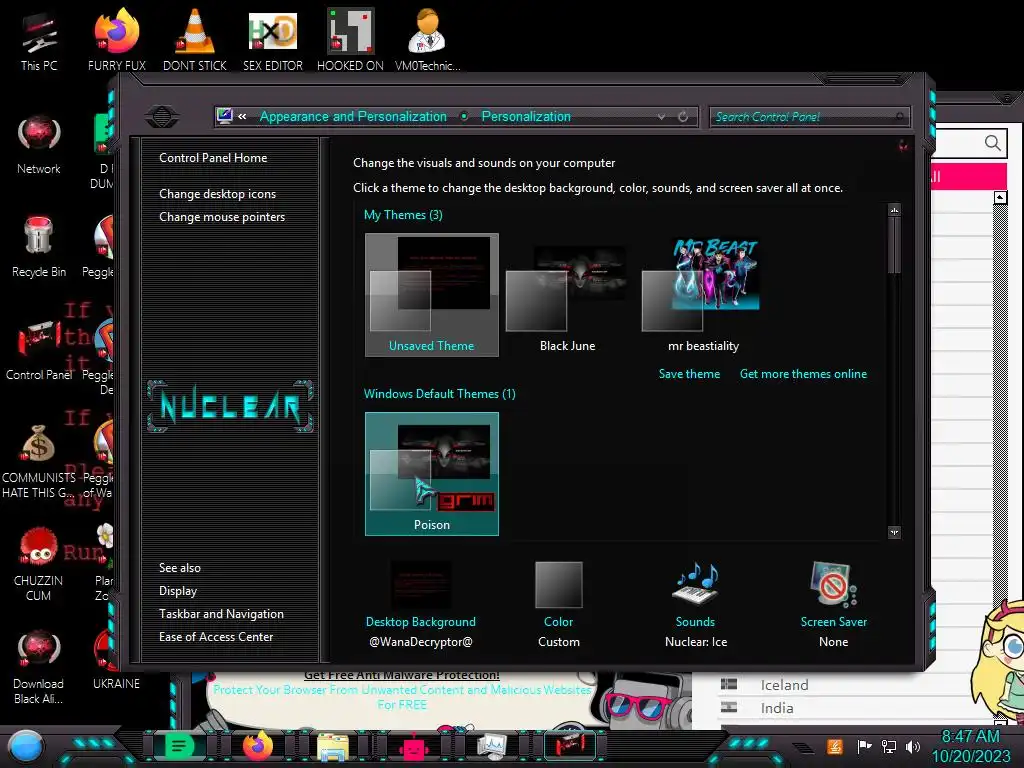This screenshot has width=1024, height=768.
Task: Open the This PC desktop icon
Action: [x=39, y=41]
